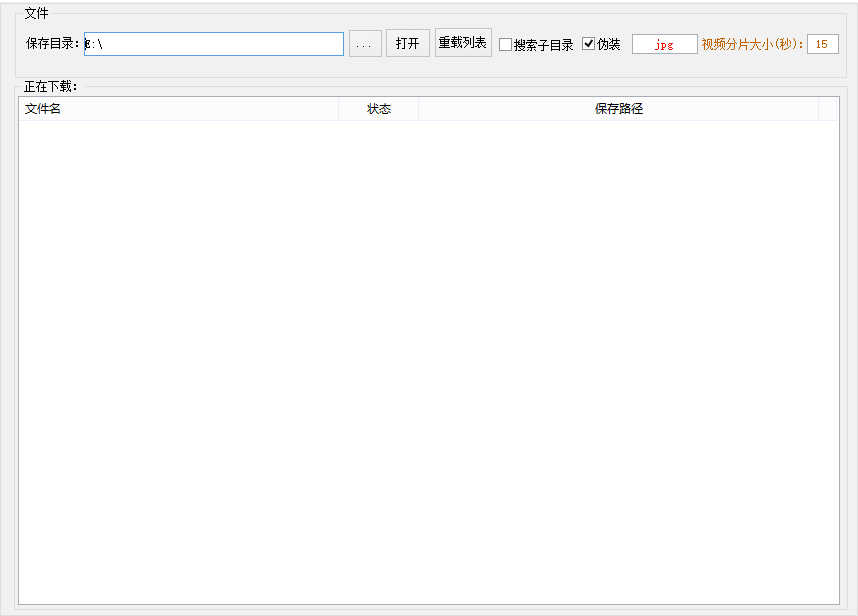Click the 搜索子目录 checkbox label text

[x=543, y=45]
